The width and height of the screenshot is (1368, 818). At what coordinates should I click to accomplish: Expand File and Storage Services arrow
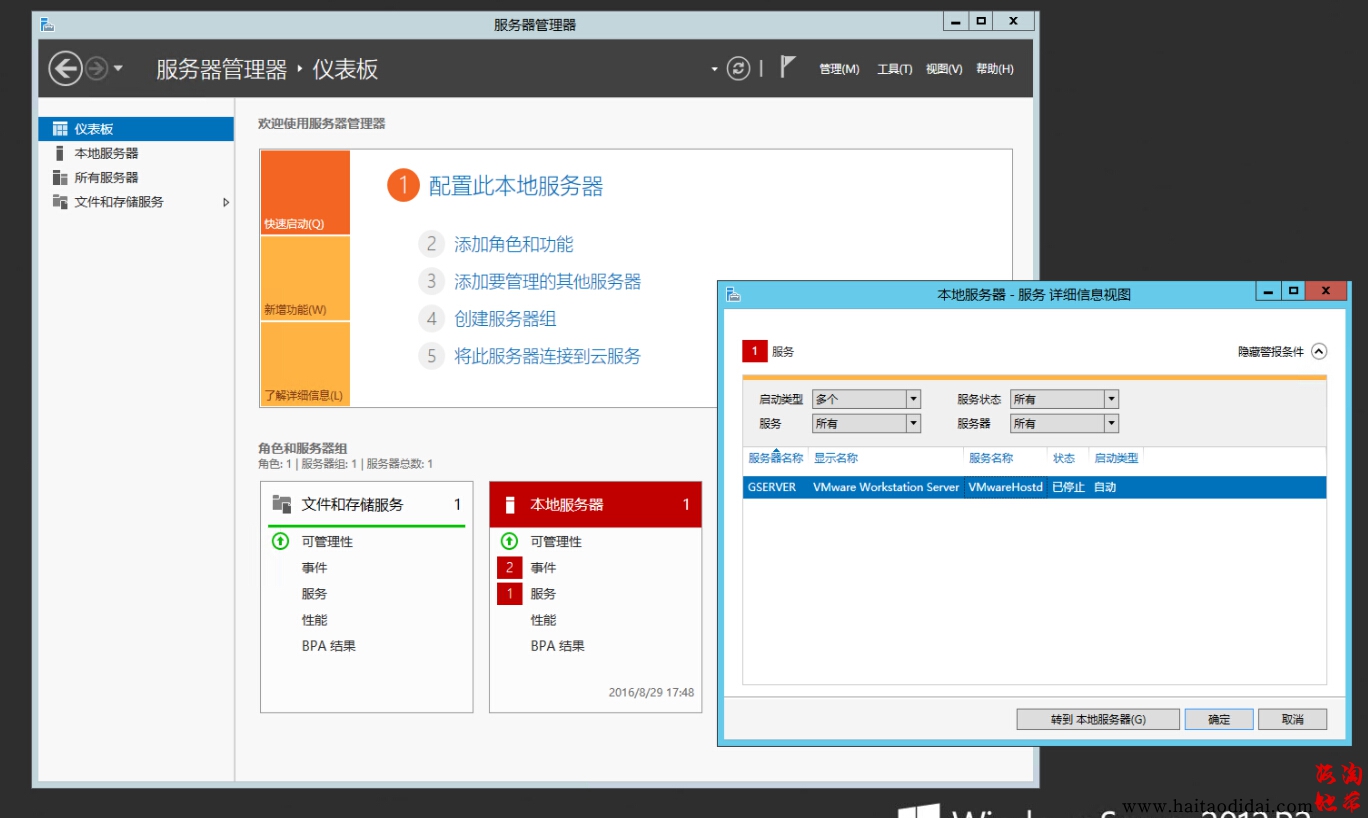226,202
